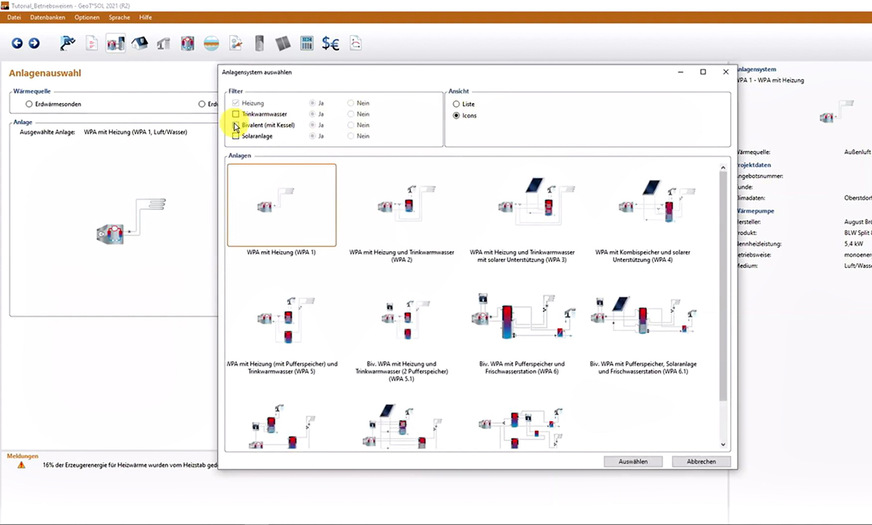Switch view to Liste radio option

tap(457, 104)
